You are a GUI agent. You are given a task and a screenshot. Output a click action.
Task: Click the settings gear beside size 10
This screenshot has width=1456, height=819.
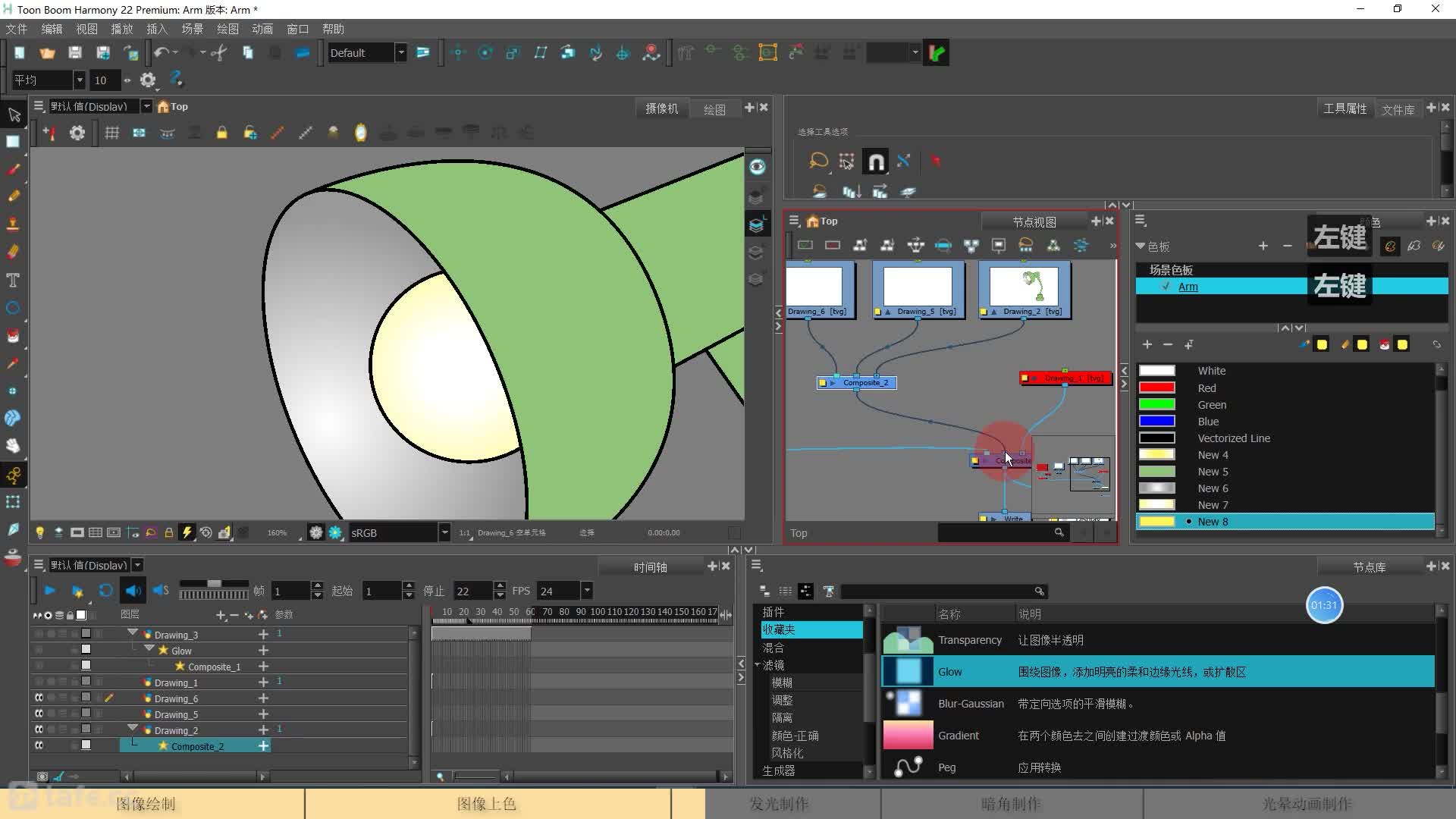pos(148,80)
